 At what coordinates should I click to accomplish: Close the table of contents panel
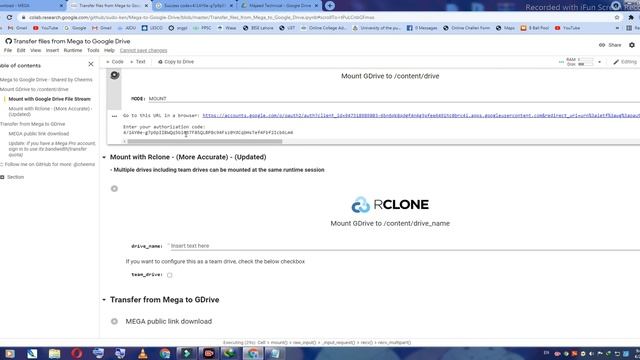(x=91, y=64)
